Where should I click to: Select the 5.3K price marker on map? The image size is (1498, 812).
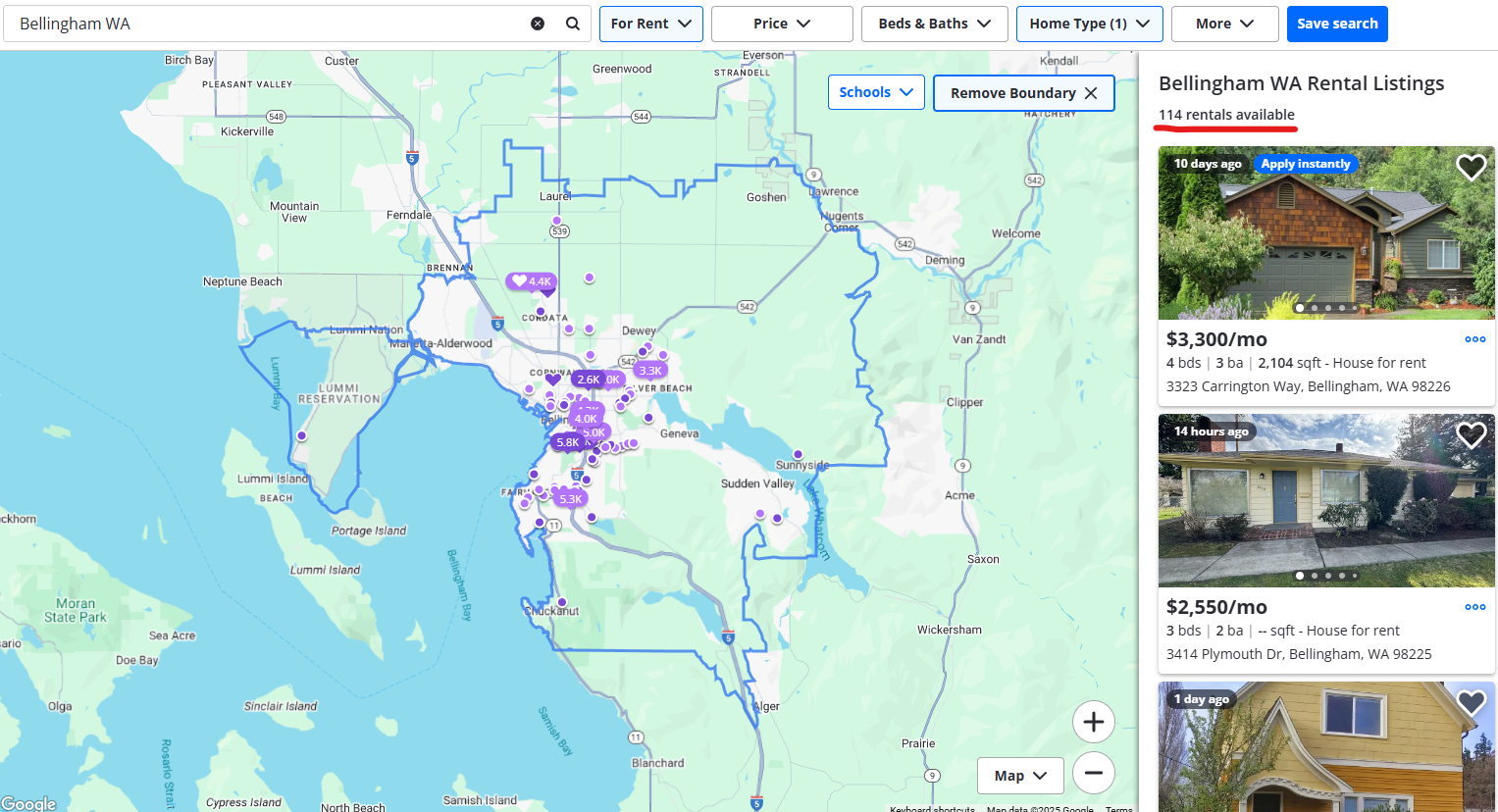(570, 499)
